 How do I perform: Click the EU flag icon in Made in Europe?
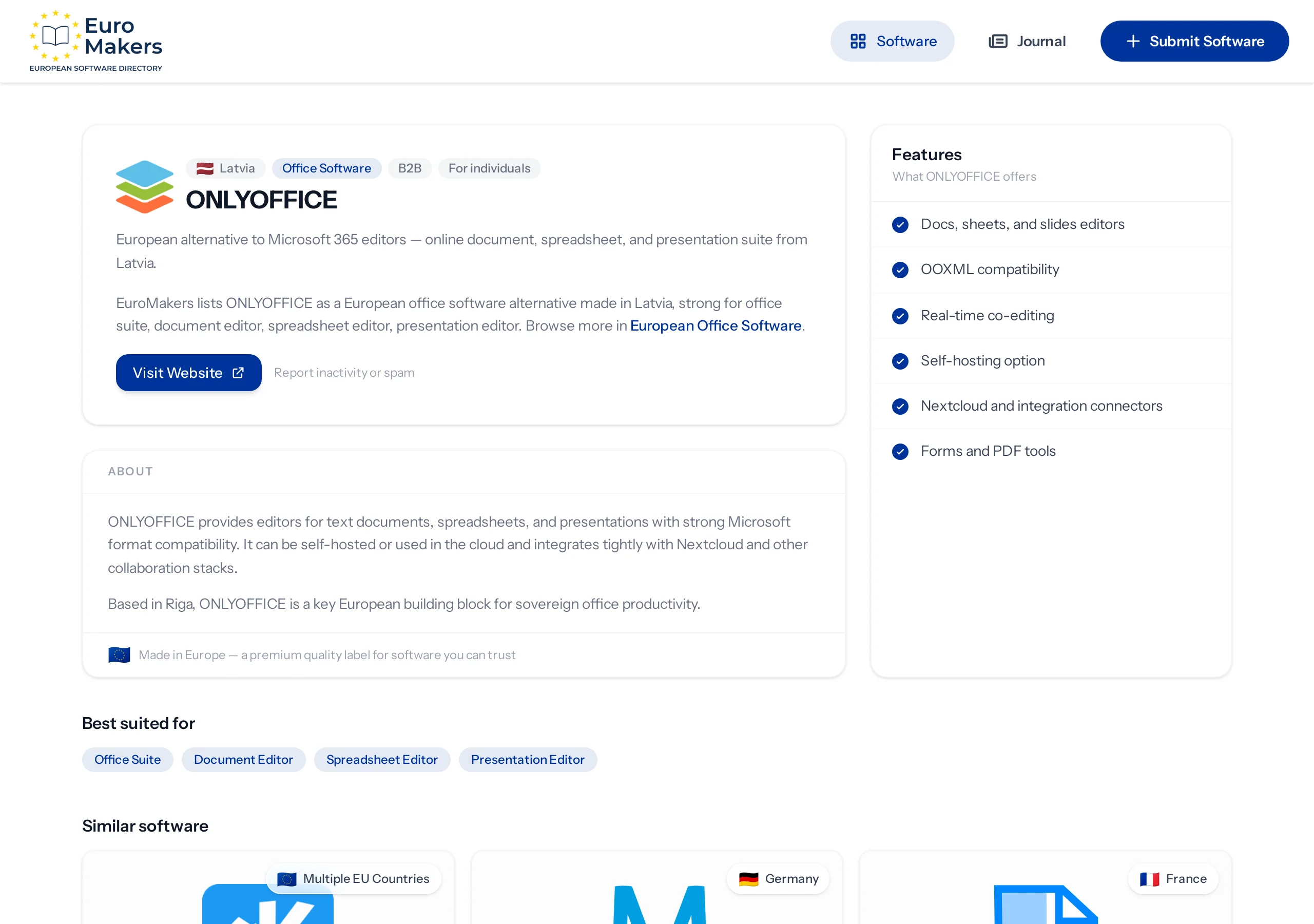coord(119,655)
